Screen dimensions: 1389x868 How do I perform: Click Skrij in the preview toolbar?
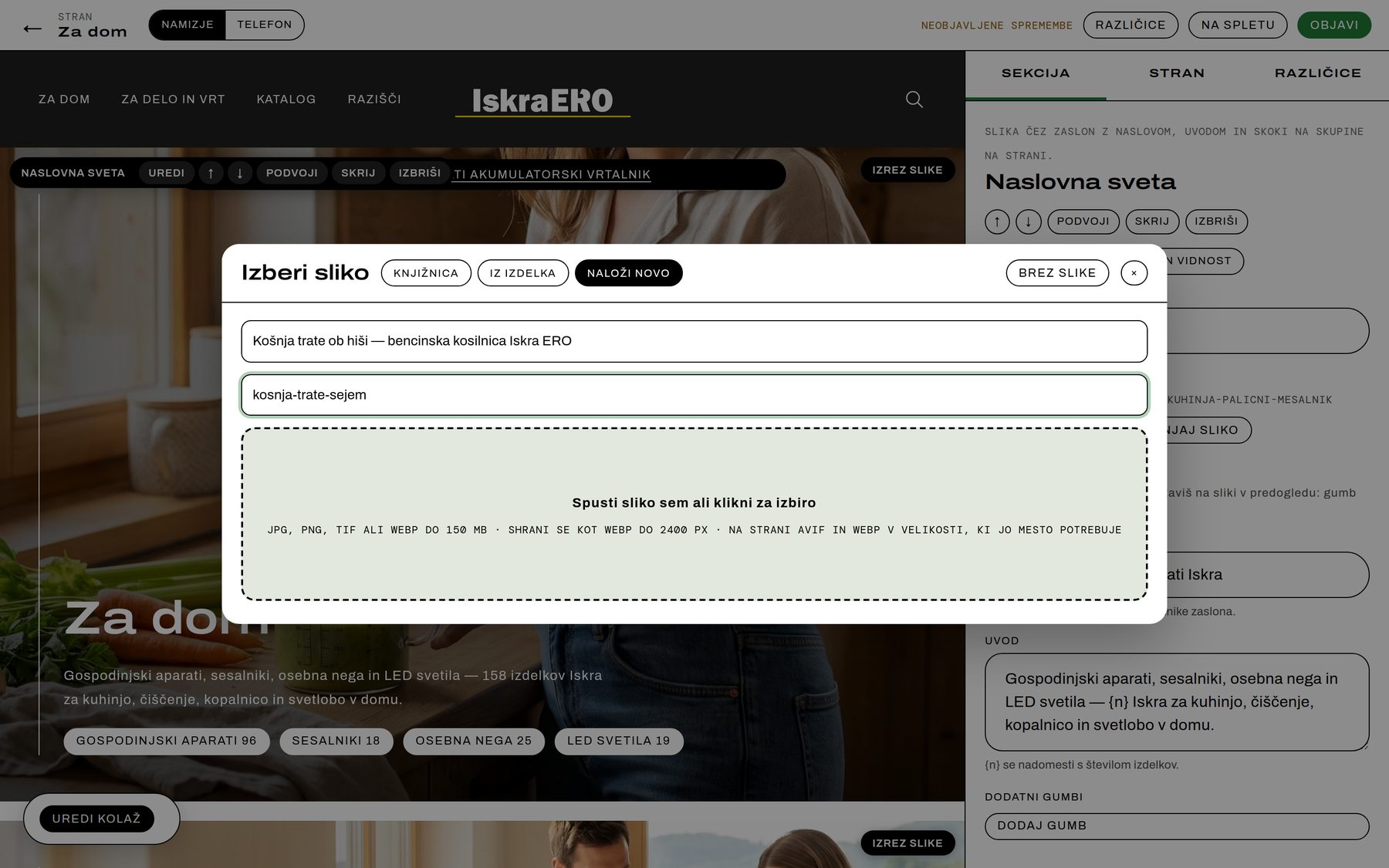(358, 173)
